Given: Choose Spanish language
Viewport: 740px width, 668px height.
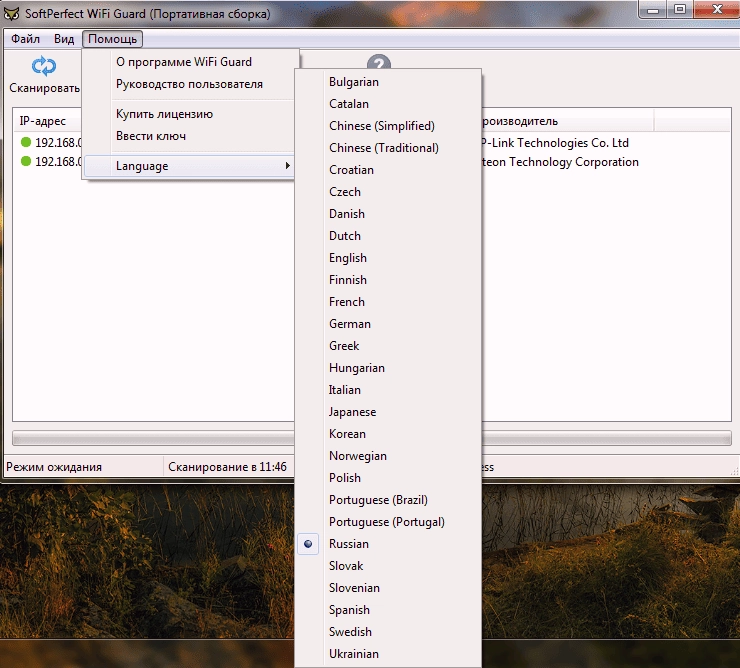Looking at the screenshot, I should [x=388, y=610].
